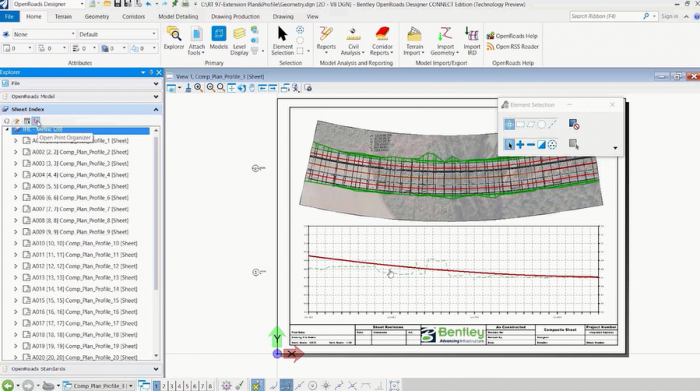Select the Element Selection arrow tool
The image size is (700, 391).
[x=282, y=41]
